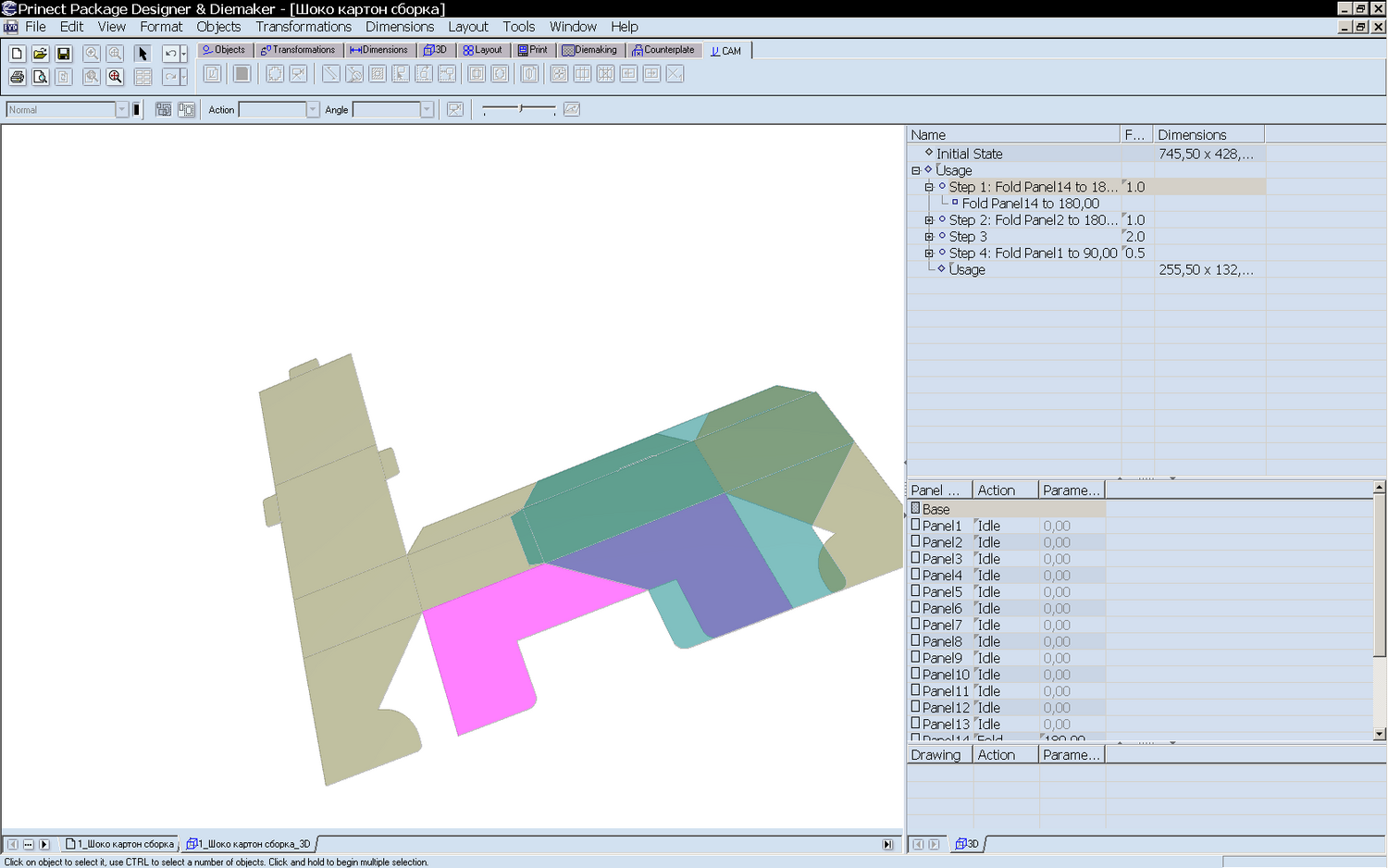Viewport: 1388px width, 868px height.
Task: Open the undo history dropdown arrow
Action: click(x=183, y=54)
